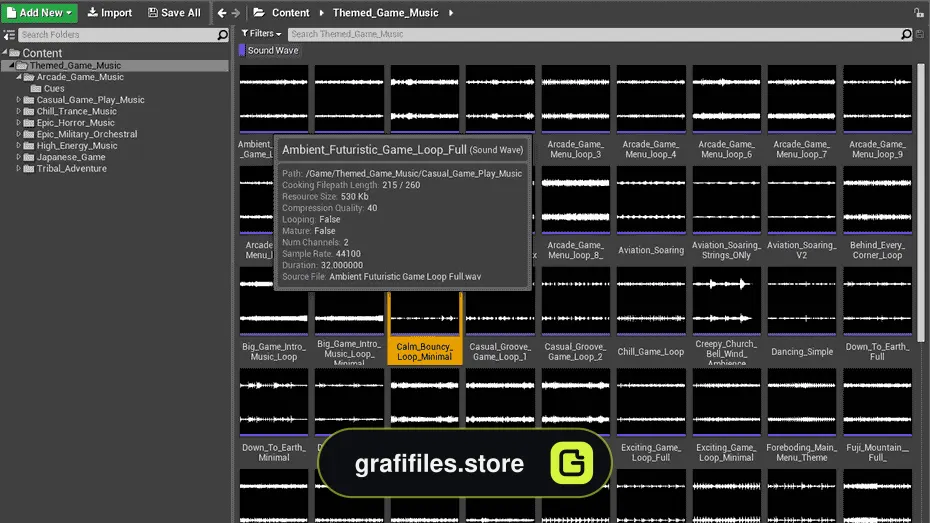Select Creepy_Church_Bell_Wind_Ambience asset
Image resolution: width=930 pixels, height=523 pixels.
[727, 315]
